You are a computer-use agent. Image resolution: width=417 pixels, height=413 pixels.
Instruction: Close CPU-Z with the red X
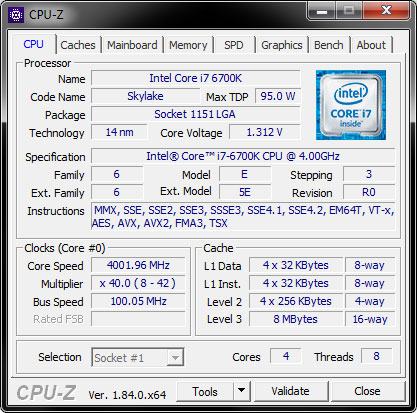coord(386,11)
